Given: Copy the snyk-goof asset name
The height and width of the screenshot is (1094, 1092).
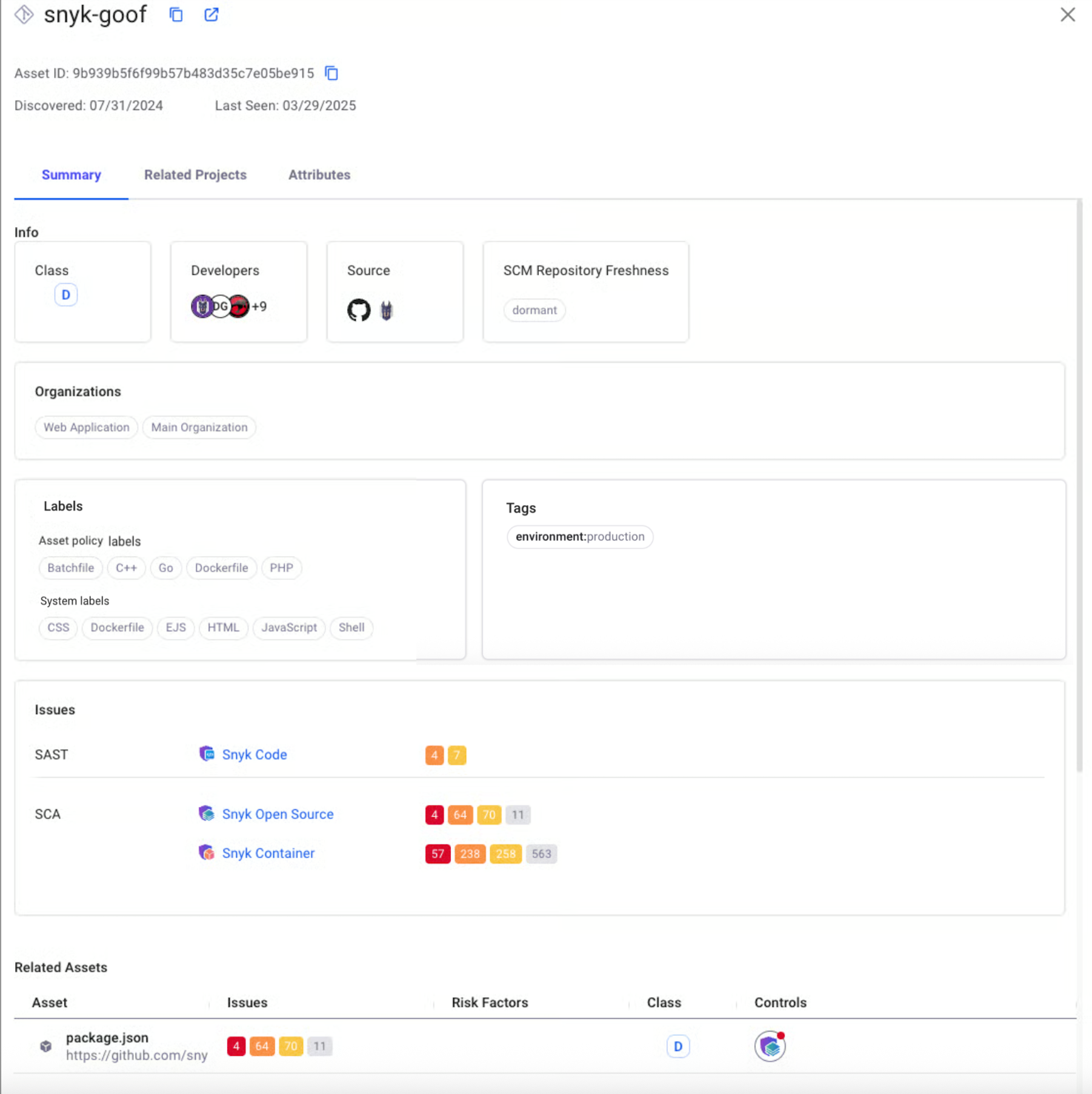Looking at the screenshot, I should coord(176,15).
